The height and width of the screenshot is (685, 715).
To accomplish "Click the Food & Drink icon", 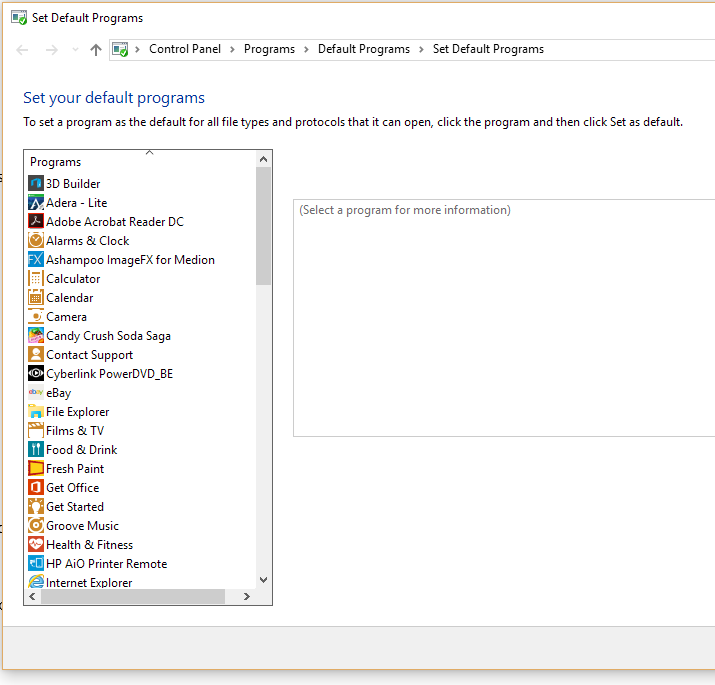I will coord(36,449).
